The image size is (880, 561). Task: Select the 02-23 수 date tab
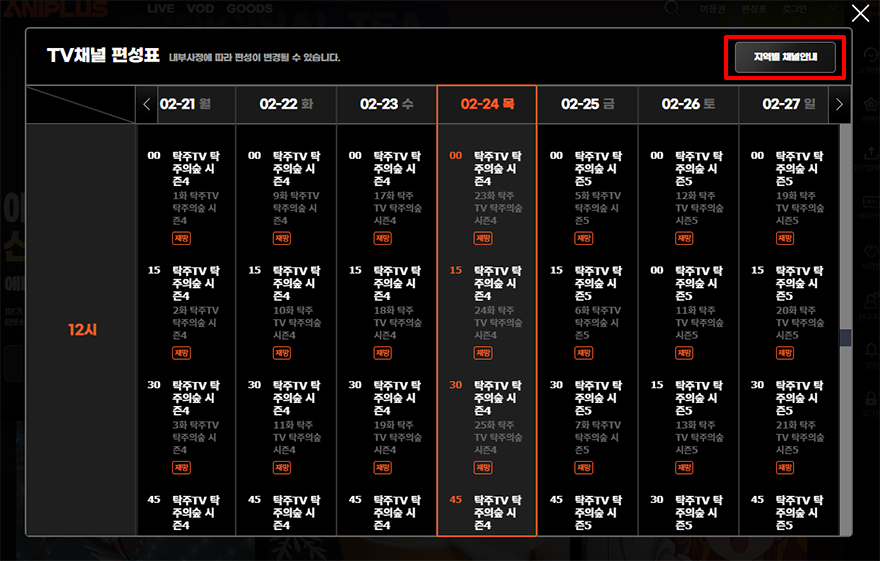pos(387,104)
